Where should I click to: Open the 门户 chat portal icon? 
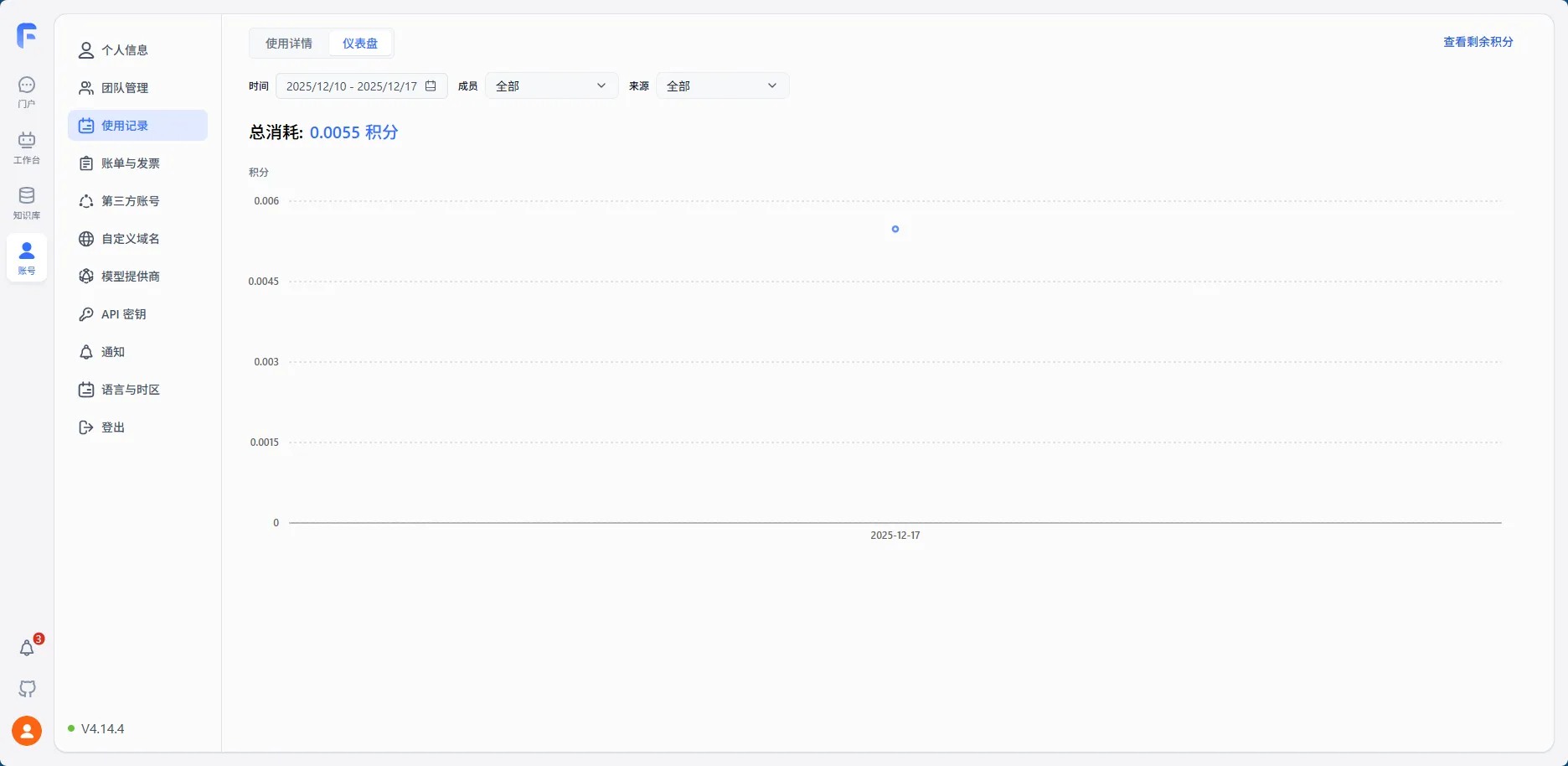point(27,91)
